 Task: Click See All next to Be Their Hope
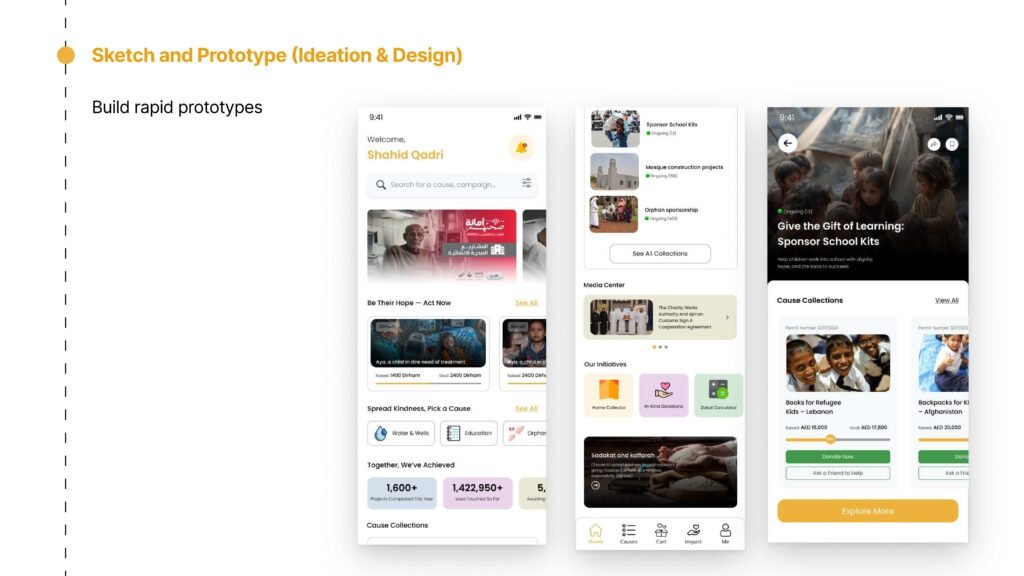526,303
